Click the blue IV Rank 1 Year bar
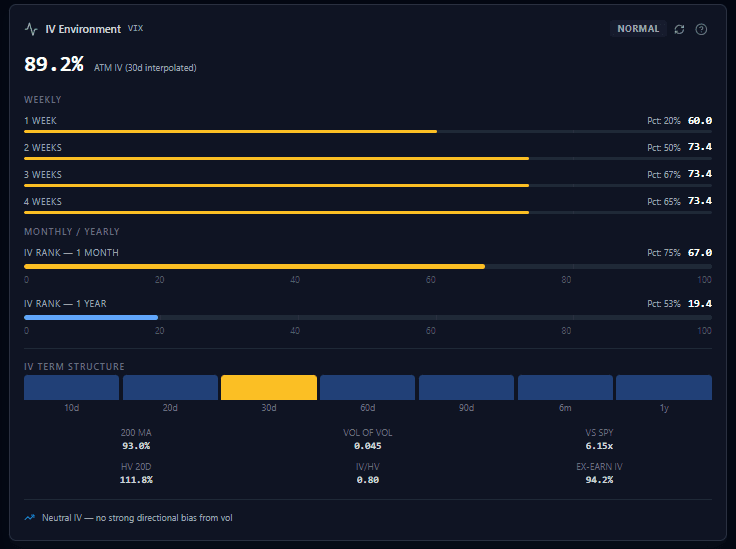This screenshot has width=736, height=549. point(91,318)
